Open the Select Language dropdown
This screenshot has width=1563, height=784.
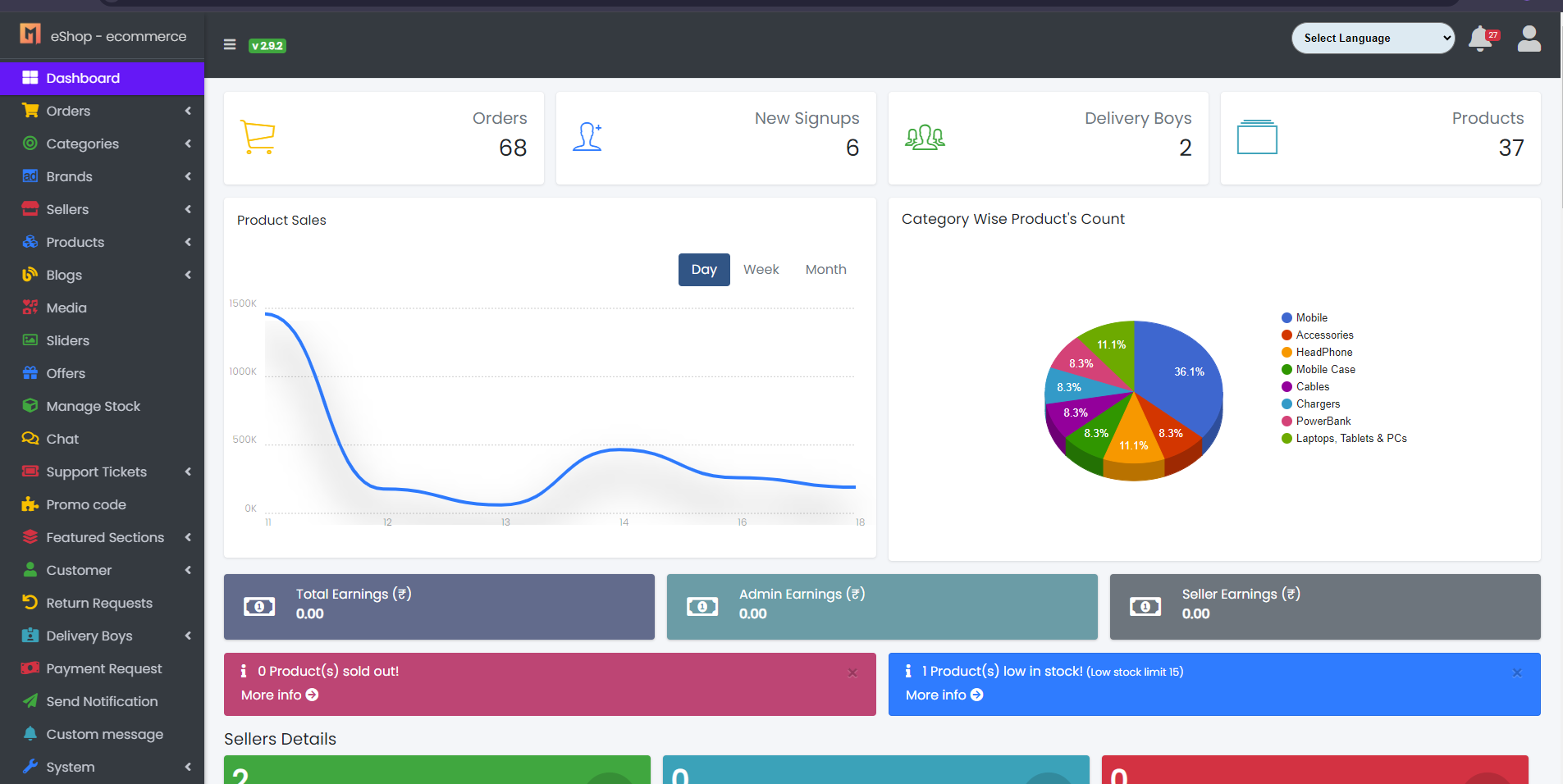(x=1373, y=39)
